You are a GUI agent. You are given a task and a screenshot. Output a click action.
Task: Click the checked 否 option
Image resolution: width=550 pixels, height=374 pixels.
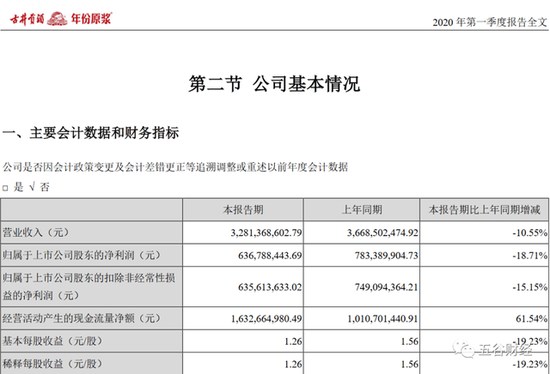pos(39,187)
